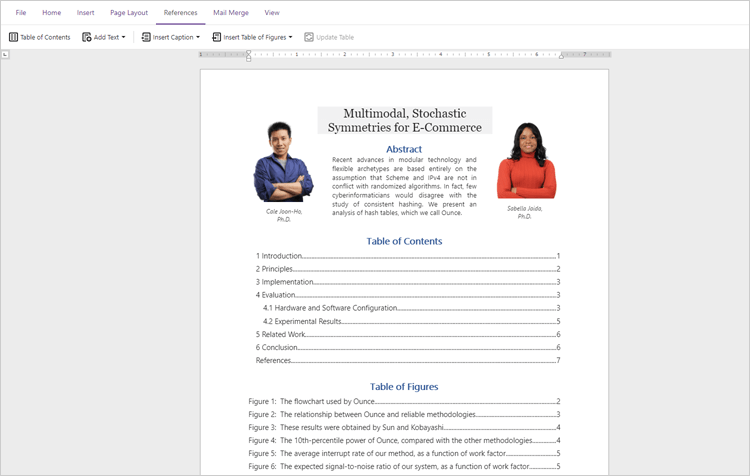750x476 pixels.
Task: Open the Insert Caption dropdown arrow
Action: (x=198, y=37)
